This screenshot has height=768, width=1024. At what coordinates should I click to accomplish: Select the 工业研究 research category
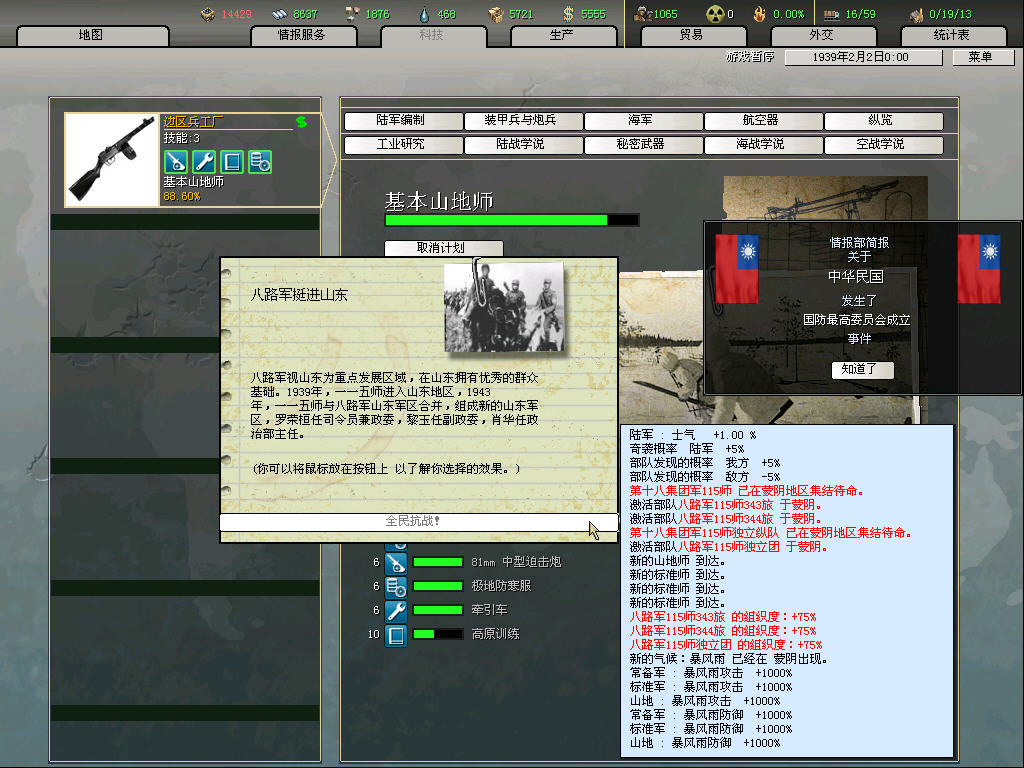coord(403,144)
